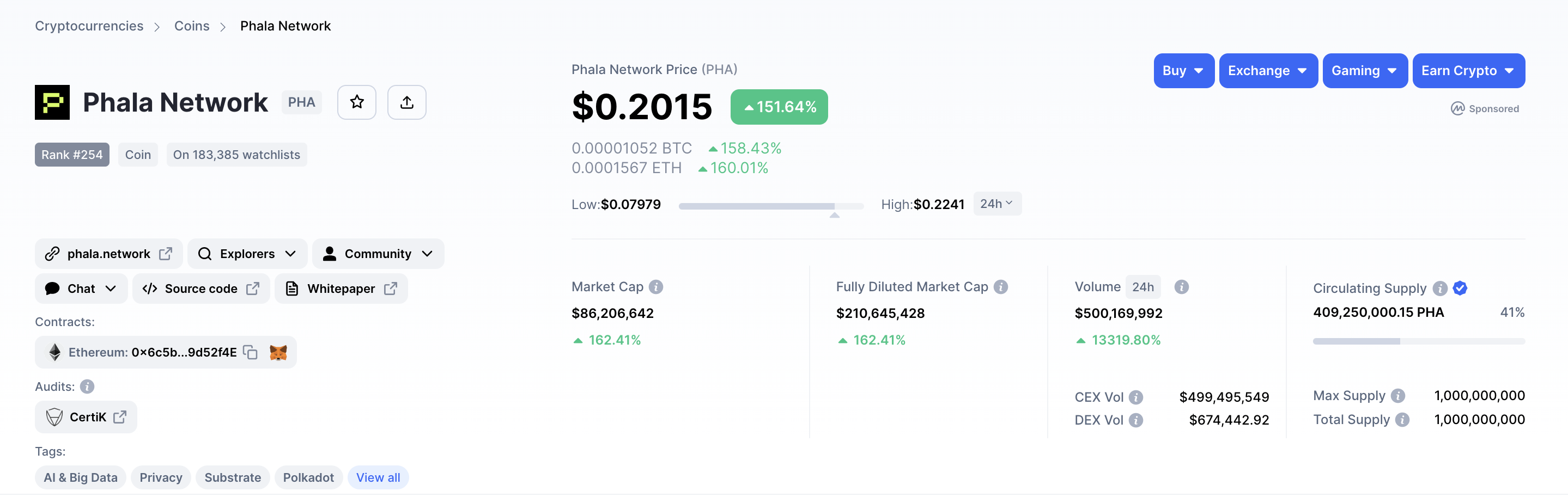Click the 0.0001567 ETH price
Screen dimensions: 1568x503
(x=627, y=168)
